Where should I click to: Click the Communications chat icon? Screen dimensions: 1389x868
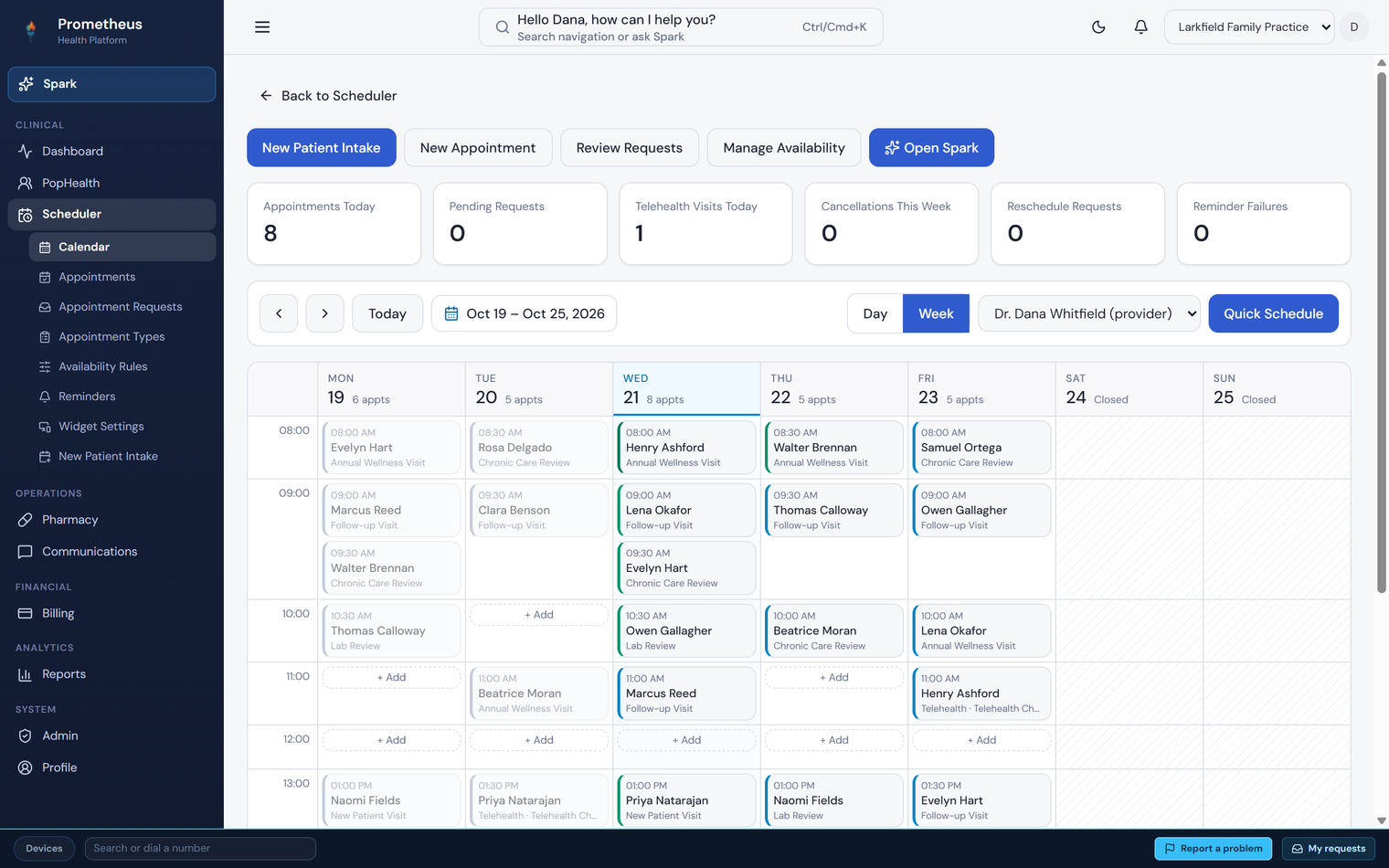26,552
